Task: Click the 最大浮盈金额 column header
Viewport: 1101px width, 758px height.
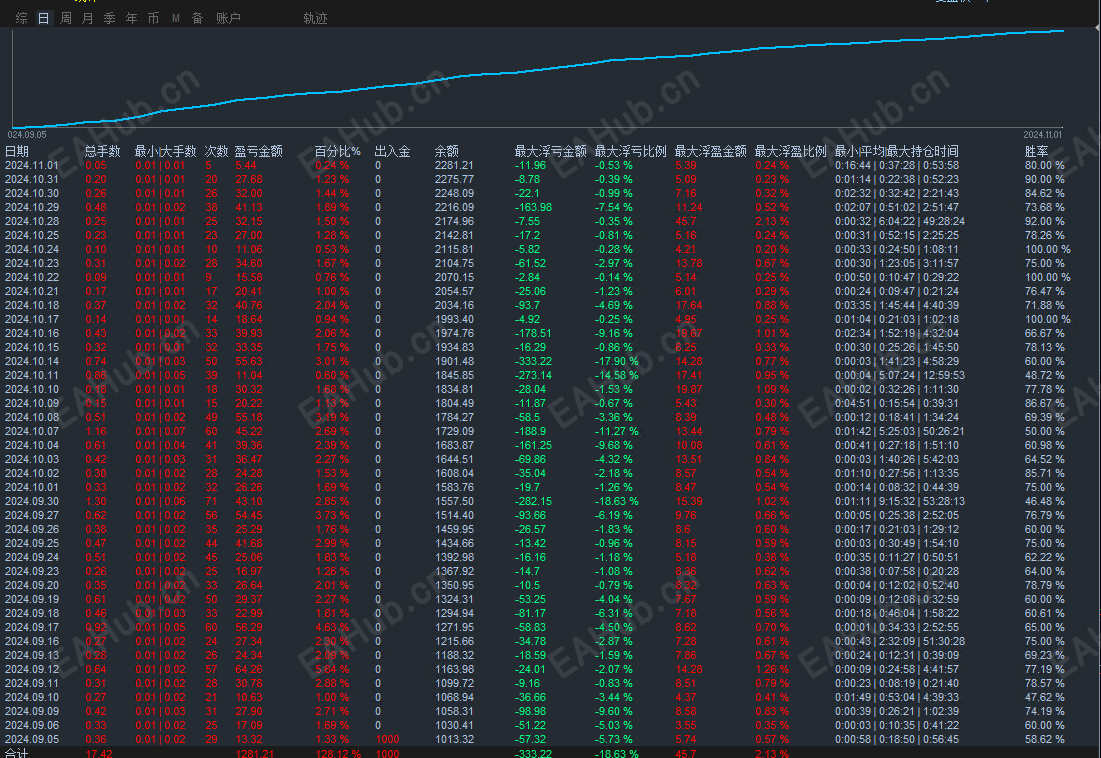Action: (x=711, y=151)
